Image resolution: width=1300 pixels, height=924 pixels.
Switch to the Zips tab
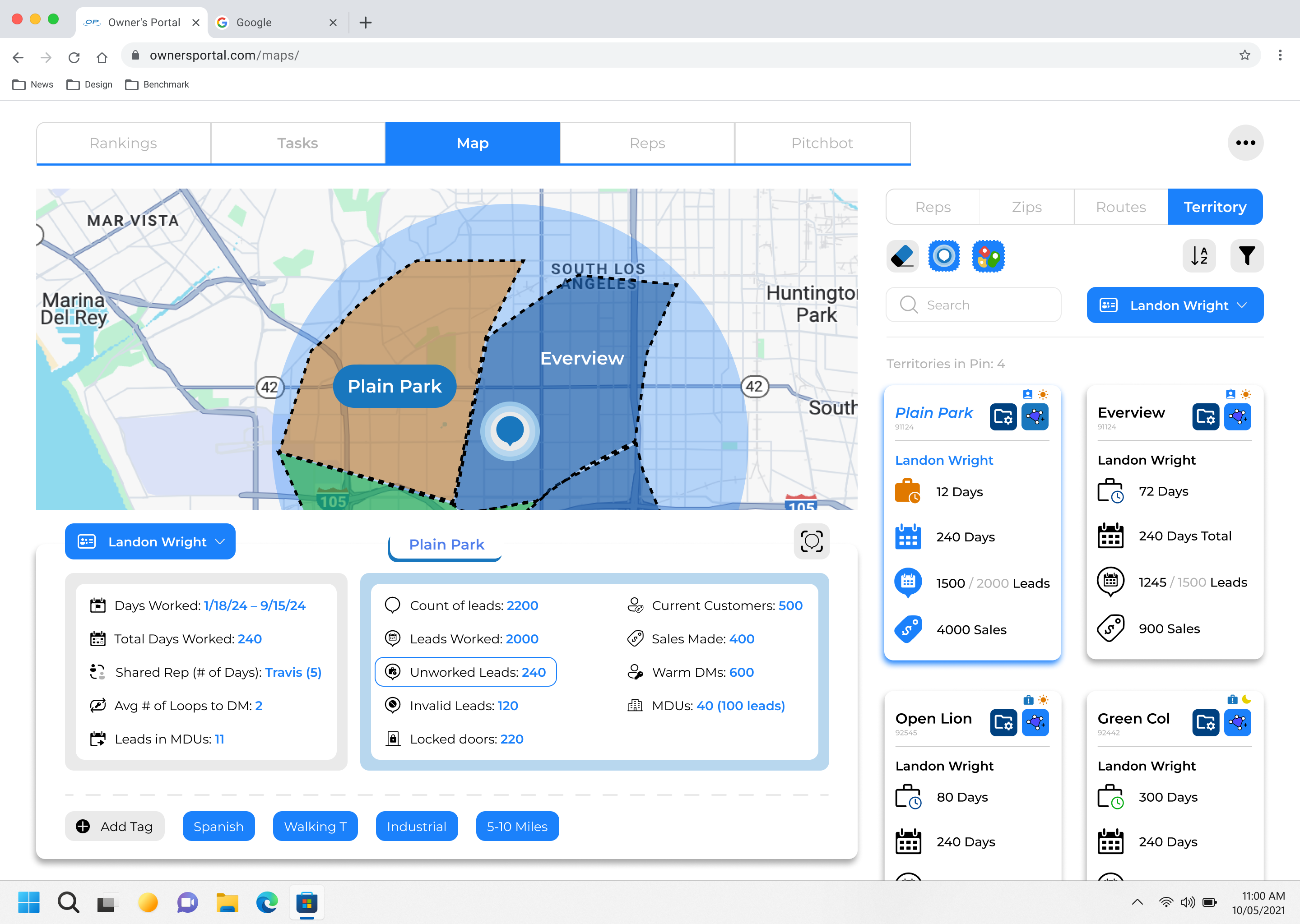pyautogui.click(x=1027, y=207)
